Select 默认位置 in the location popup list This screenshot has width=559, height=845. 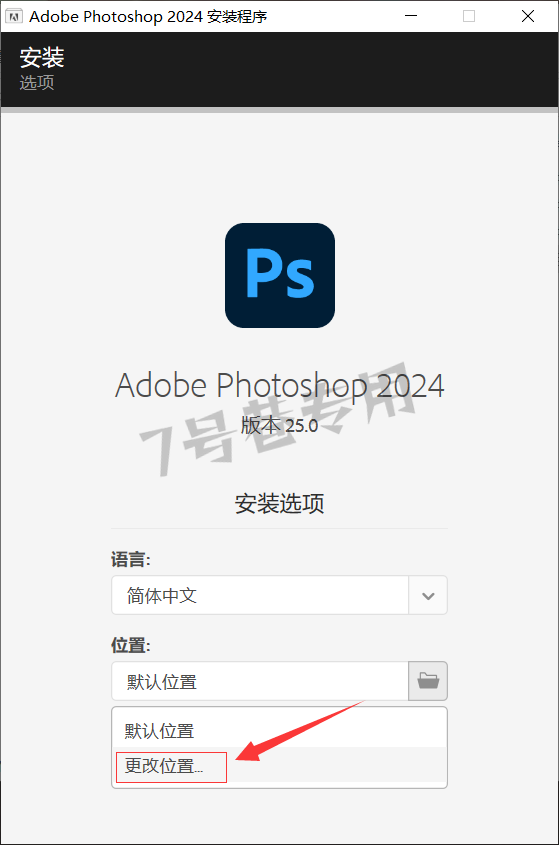coord(279,731)
